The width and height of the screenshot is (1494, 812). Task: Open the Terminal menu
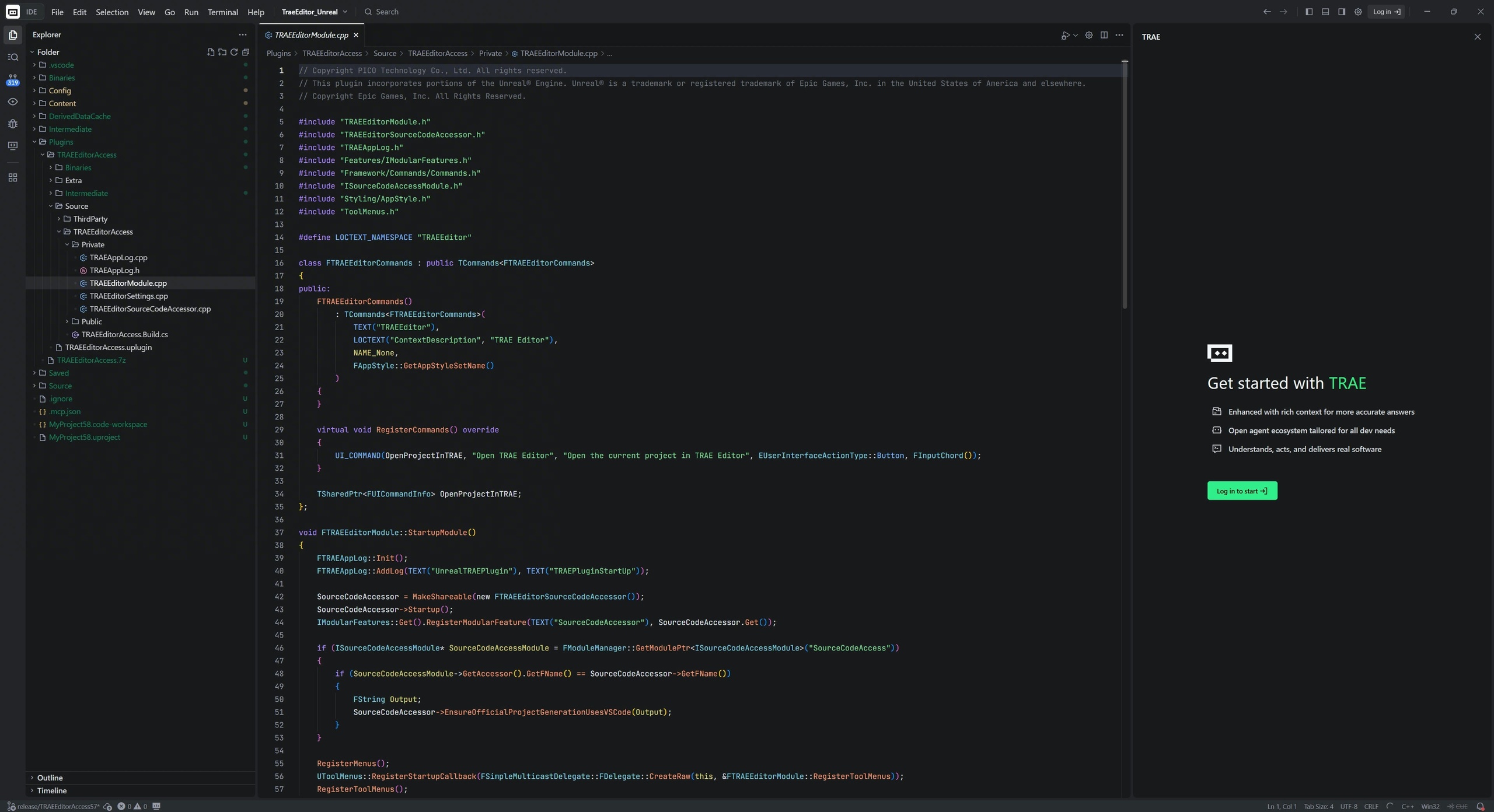[222, 12]
